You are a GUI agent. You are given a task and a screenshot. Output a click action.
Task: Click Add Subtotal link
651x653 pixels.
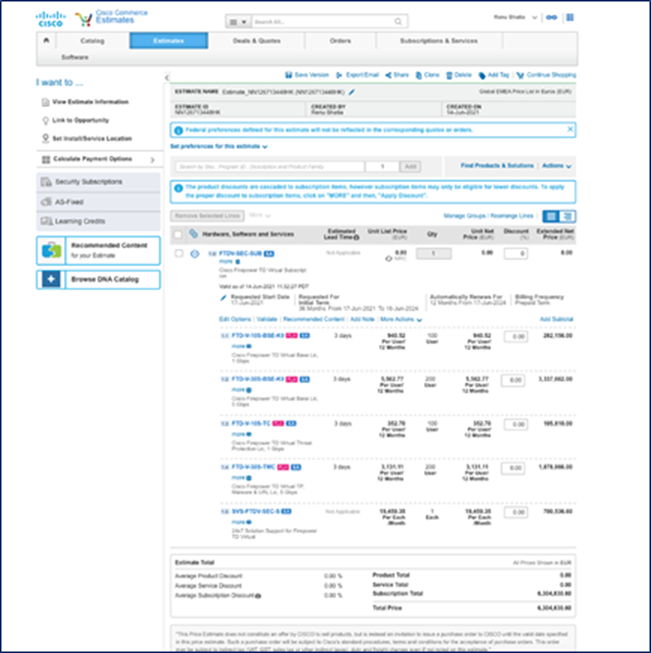click(x=556, y=319)
